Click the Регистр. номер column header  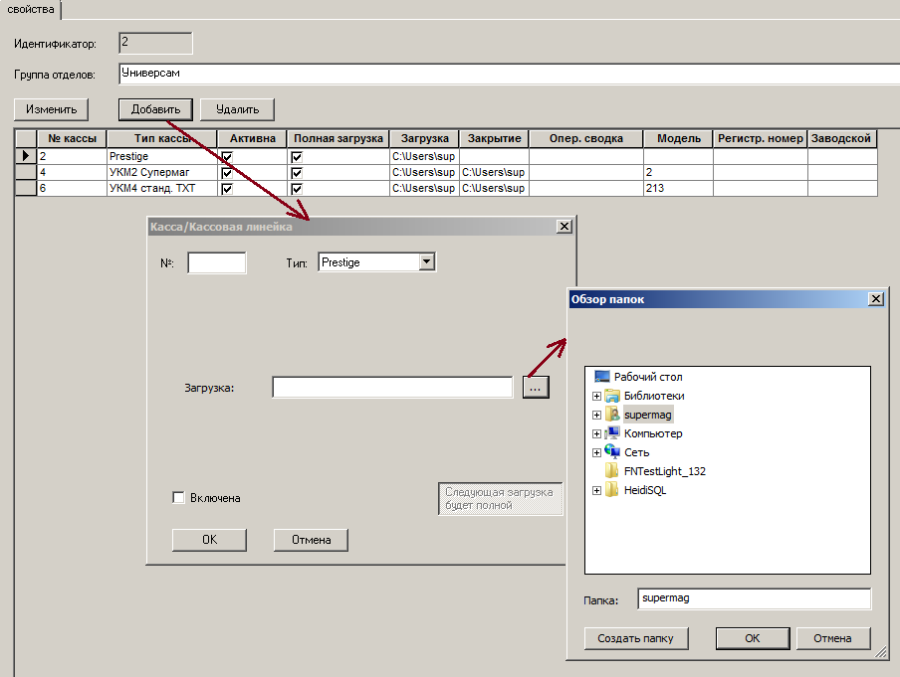[761, 138]
